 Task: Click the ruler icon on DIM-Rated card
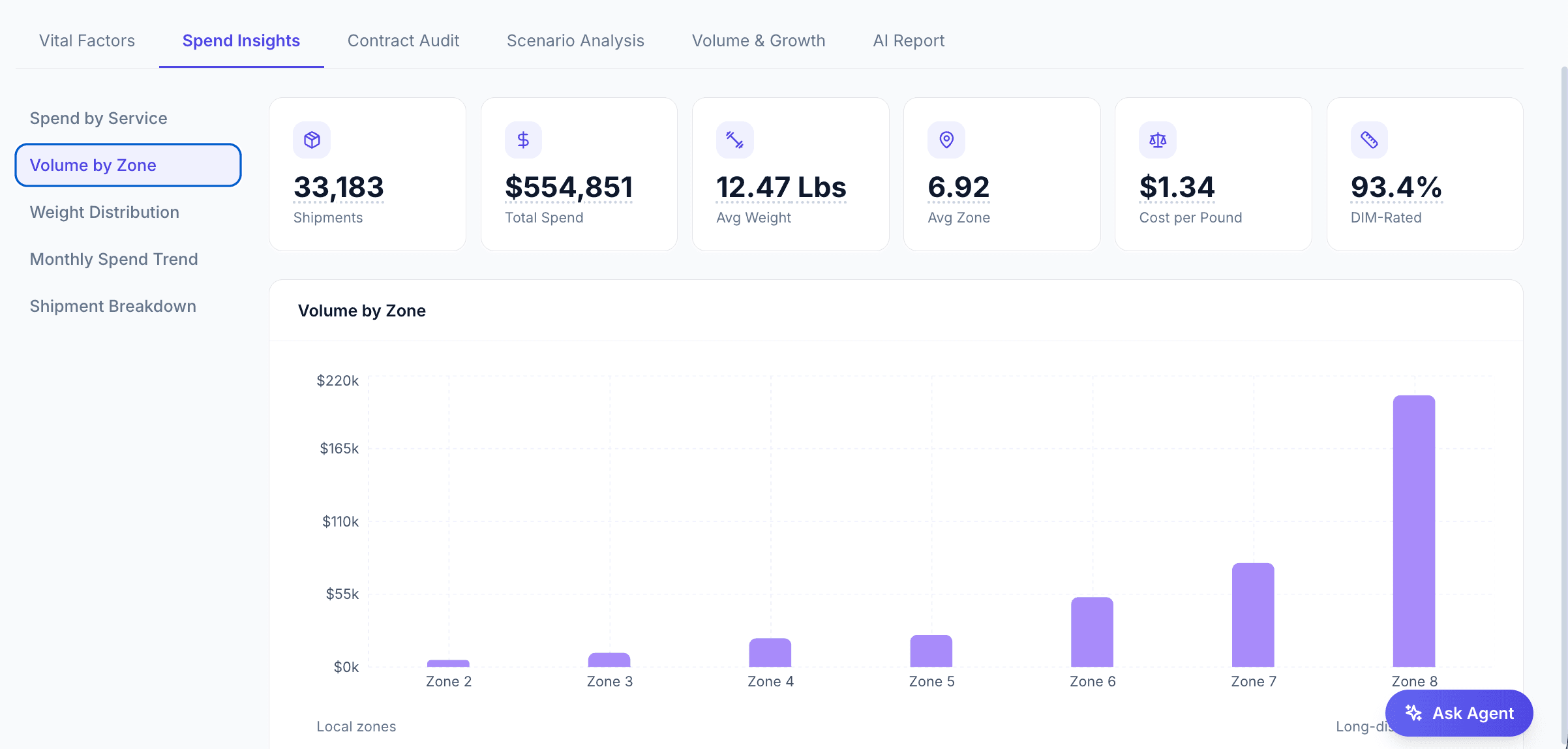(1369, 140)
